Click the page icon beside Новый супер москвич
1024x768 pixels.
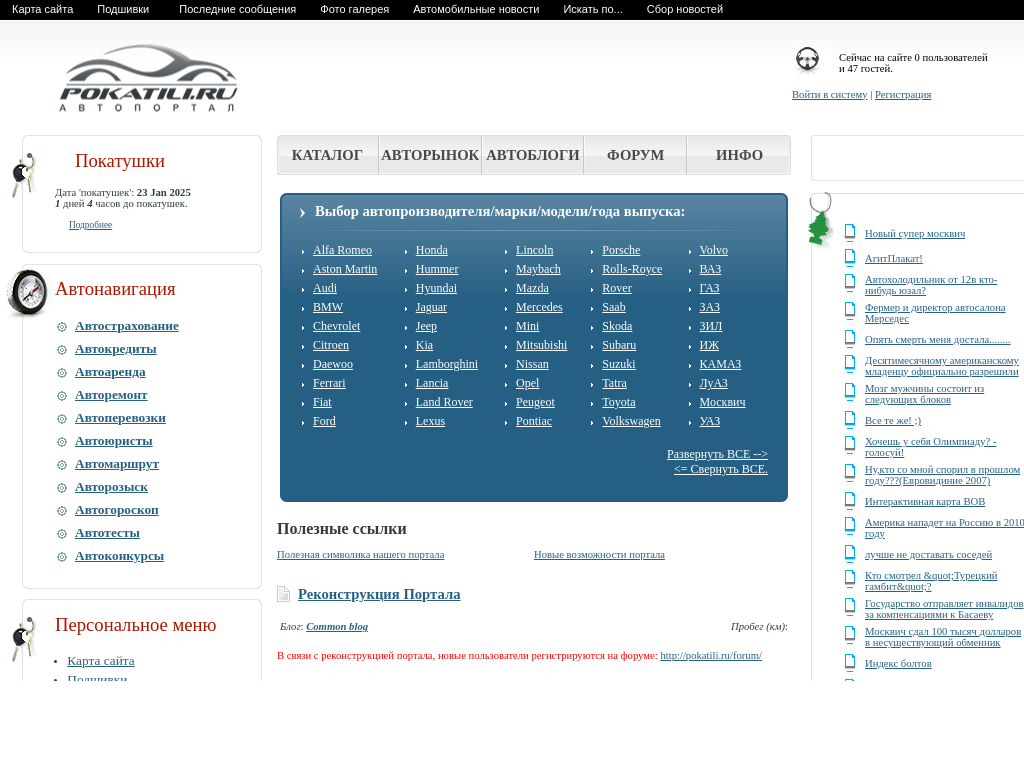click(850, 232)
